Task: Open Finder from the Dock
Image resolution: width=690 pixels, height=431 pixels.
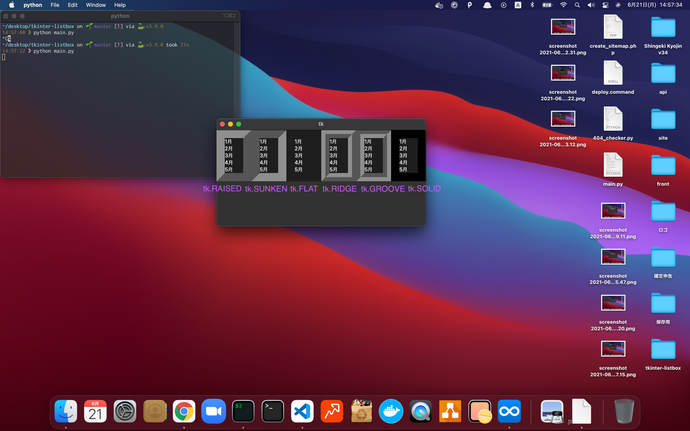Action: [66, 411]
